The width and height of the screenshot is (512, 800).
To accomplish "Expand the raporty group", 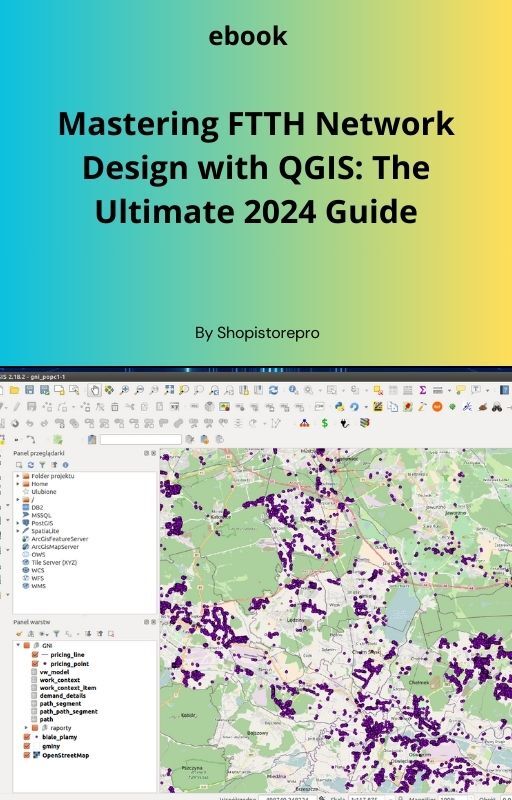I will tap(27, 728).
